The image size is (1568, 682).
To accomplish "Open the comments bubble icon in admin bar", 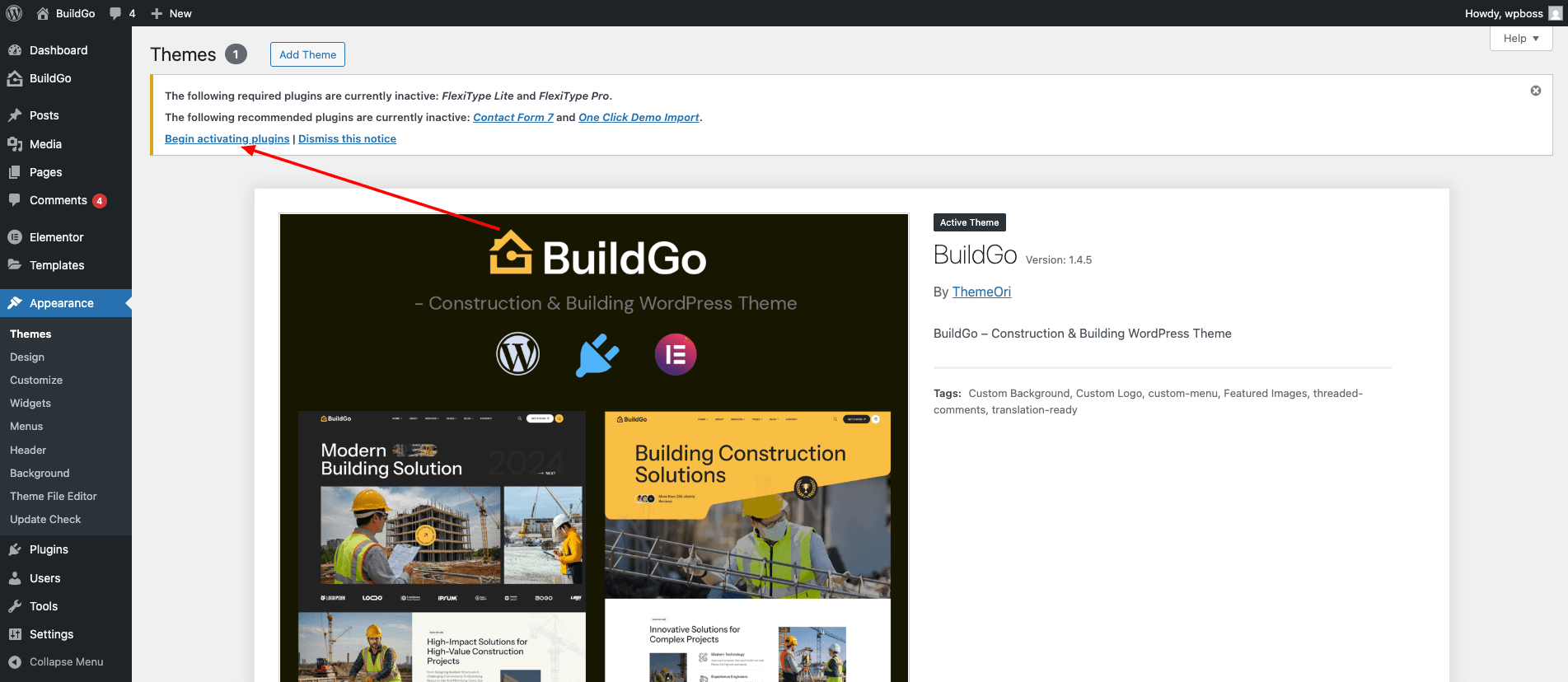I will point(115,13).
